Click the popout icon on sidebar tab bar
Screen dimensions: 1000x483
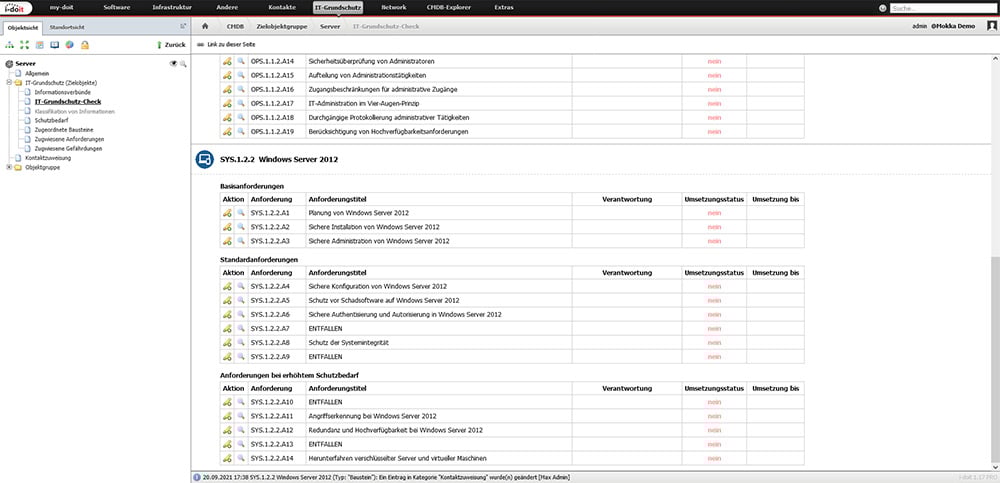[x=183, y=27]
